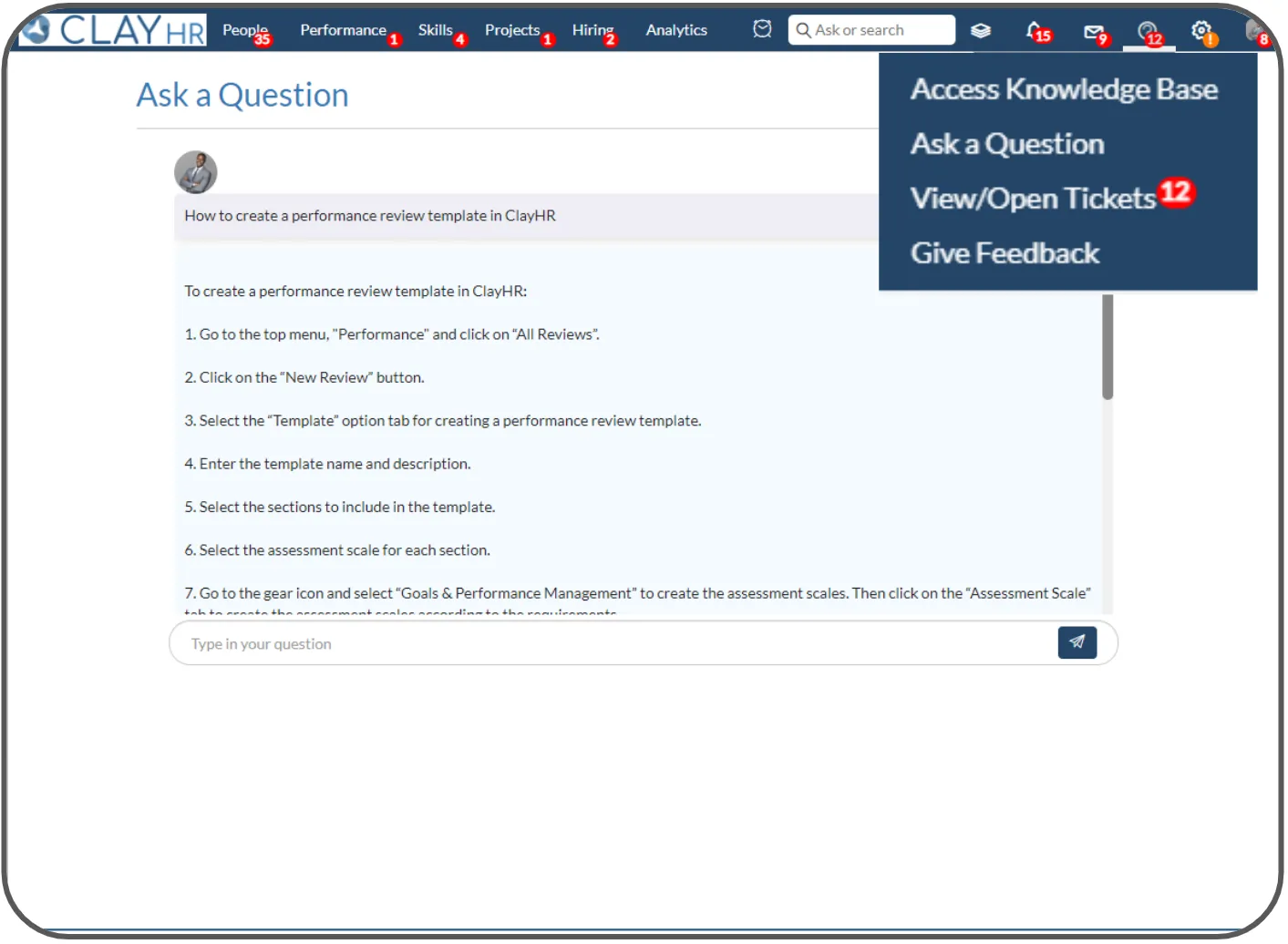Click step 4 about template name and description
This screenshot has height=944, width=1288.
coord(327,464)
